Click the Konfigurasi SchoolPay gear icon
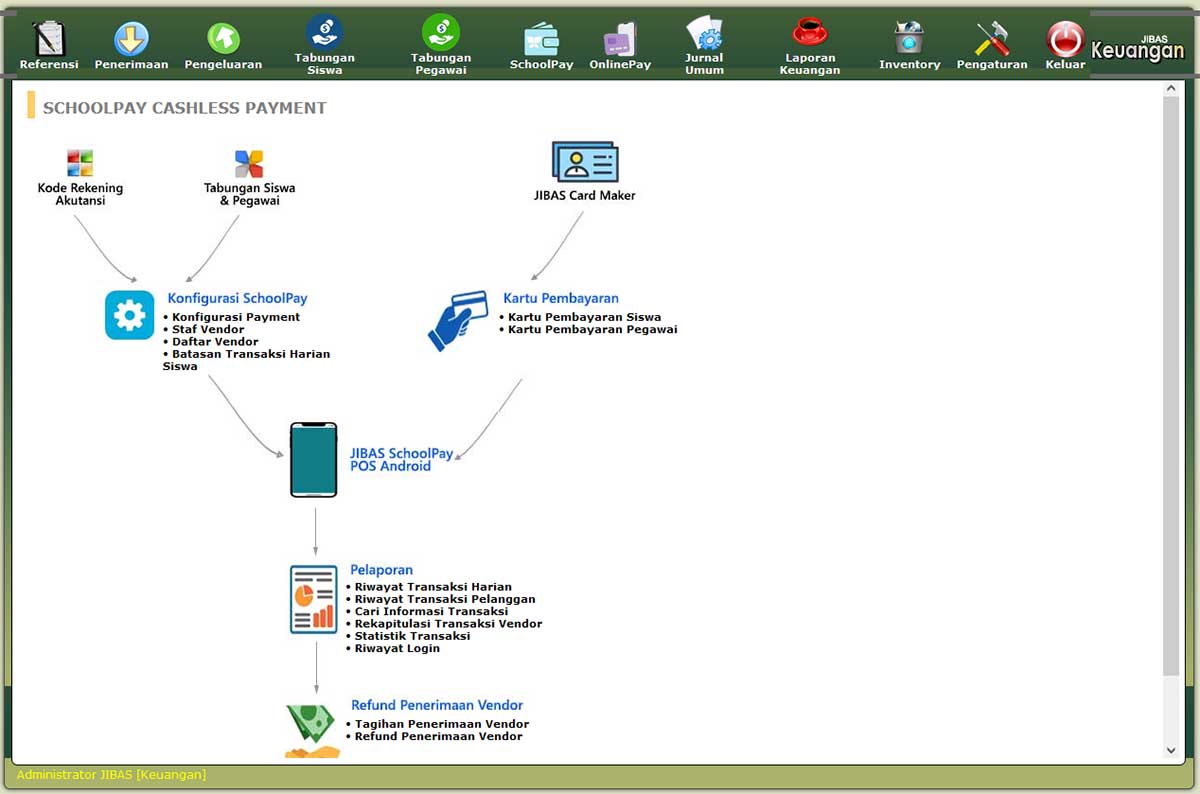The height and width of the screenshot is (794, 1200). [130, 315]
